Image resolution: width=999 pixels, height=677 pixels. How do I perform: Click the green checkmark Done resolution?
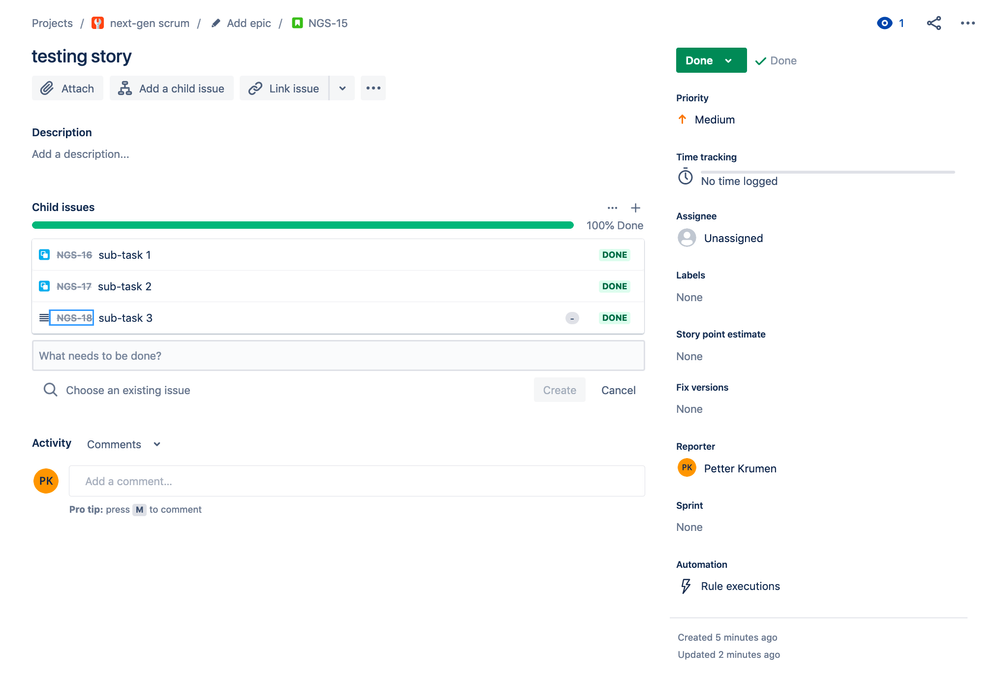[x=761, y=61]
